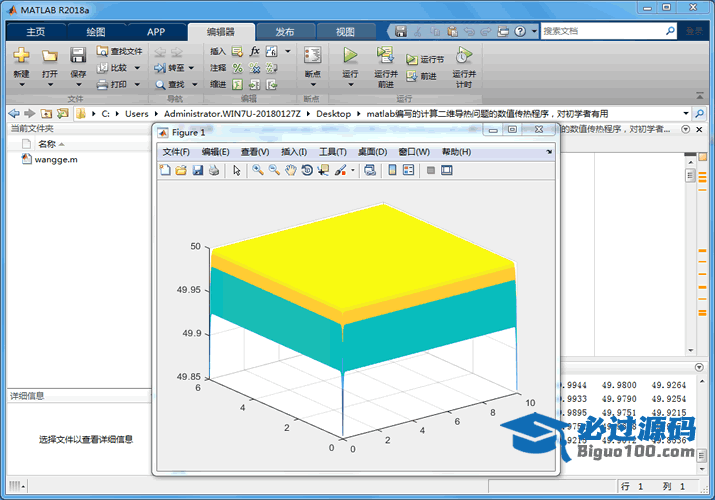715x500 pixels.
Task: Click Desktop in the address path
Action: [334, 113]
